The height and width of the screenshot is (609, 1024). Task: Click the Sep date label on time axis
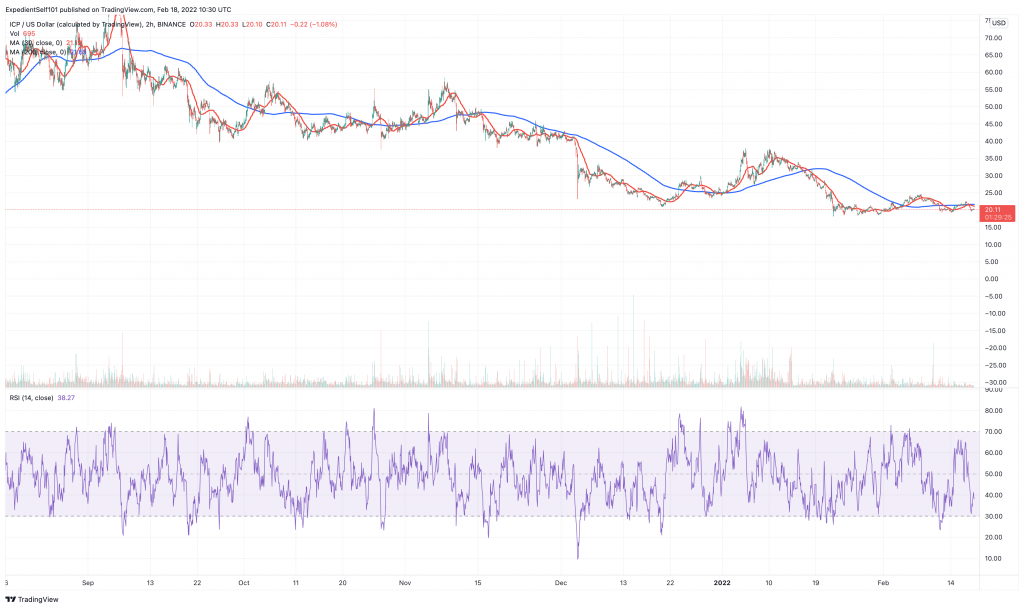pyautogui.click(x=88, y=582)
